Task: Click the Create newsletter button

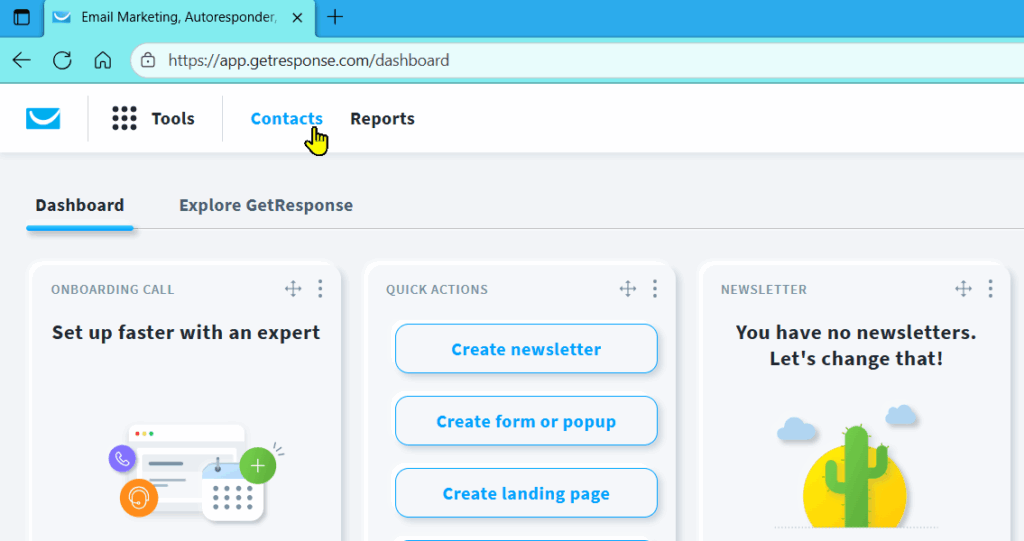Action: [526, 349]
